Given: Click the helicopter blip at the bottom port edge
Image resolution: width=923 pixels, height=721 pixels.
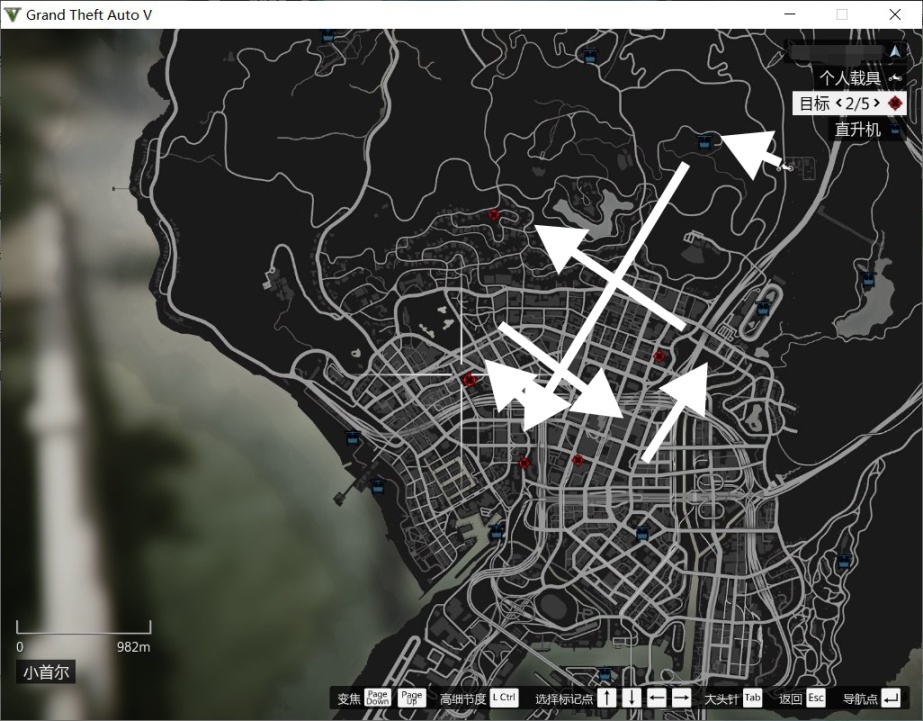Looking at the screenshot, I should point(604,675).
